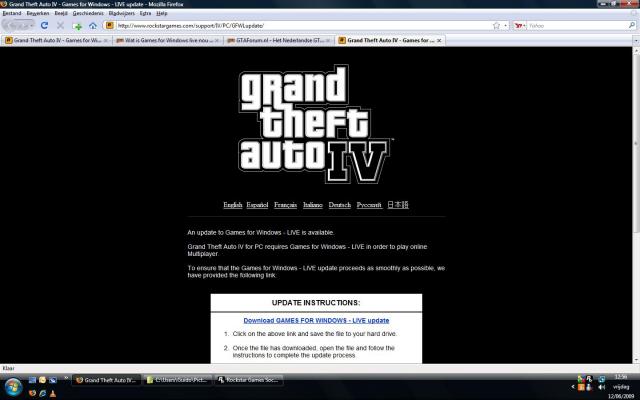640x400 pixels.
Task: Close the 'Wat is Games for Windows' tab
Action: click(217, 40)
